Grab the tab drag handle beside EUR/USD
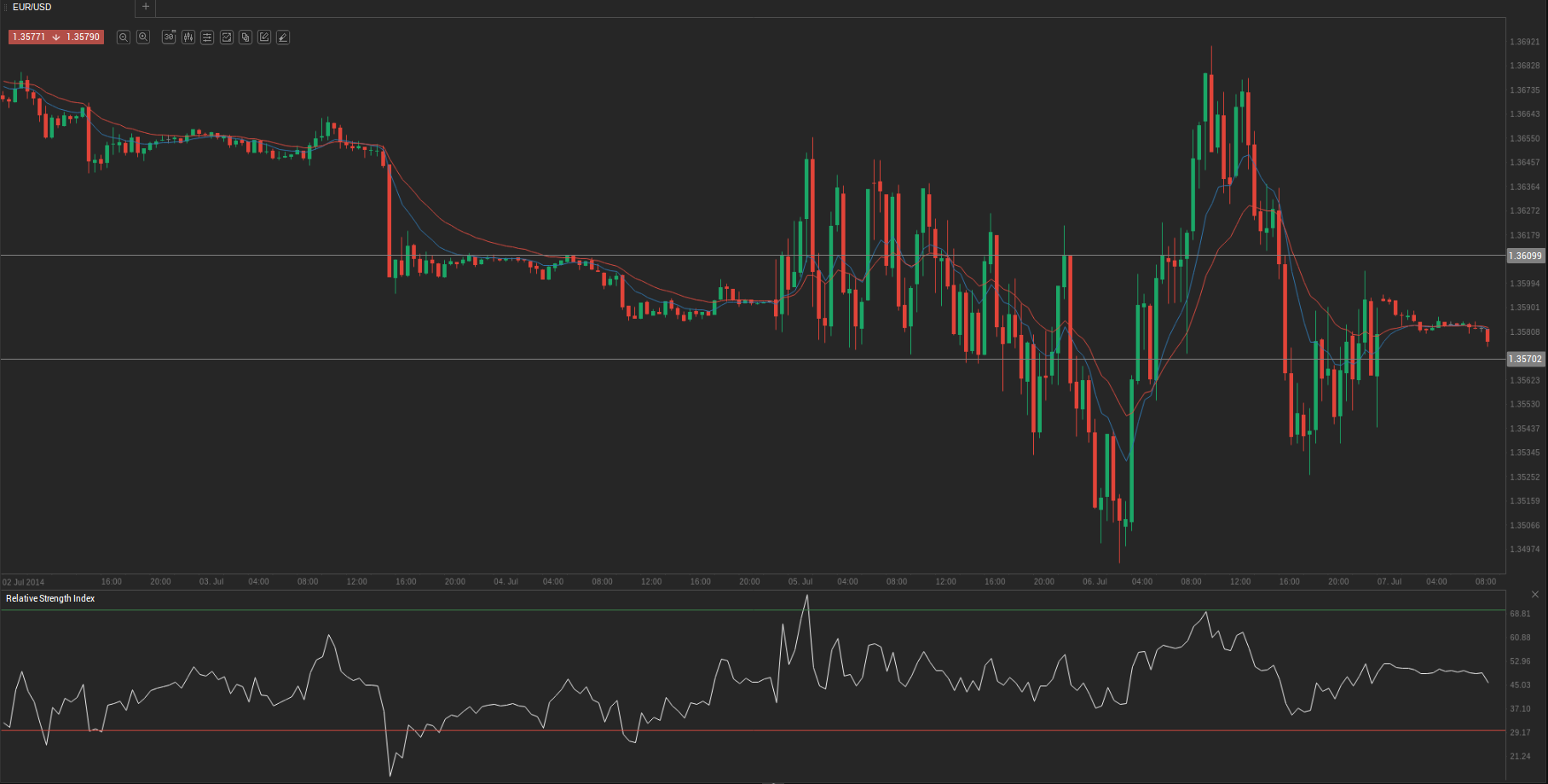The image size is (1548, 784). coord(6,7)
